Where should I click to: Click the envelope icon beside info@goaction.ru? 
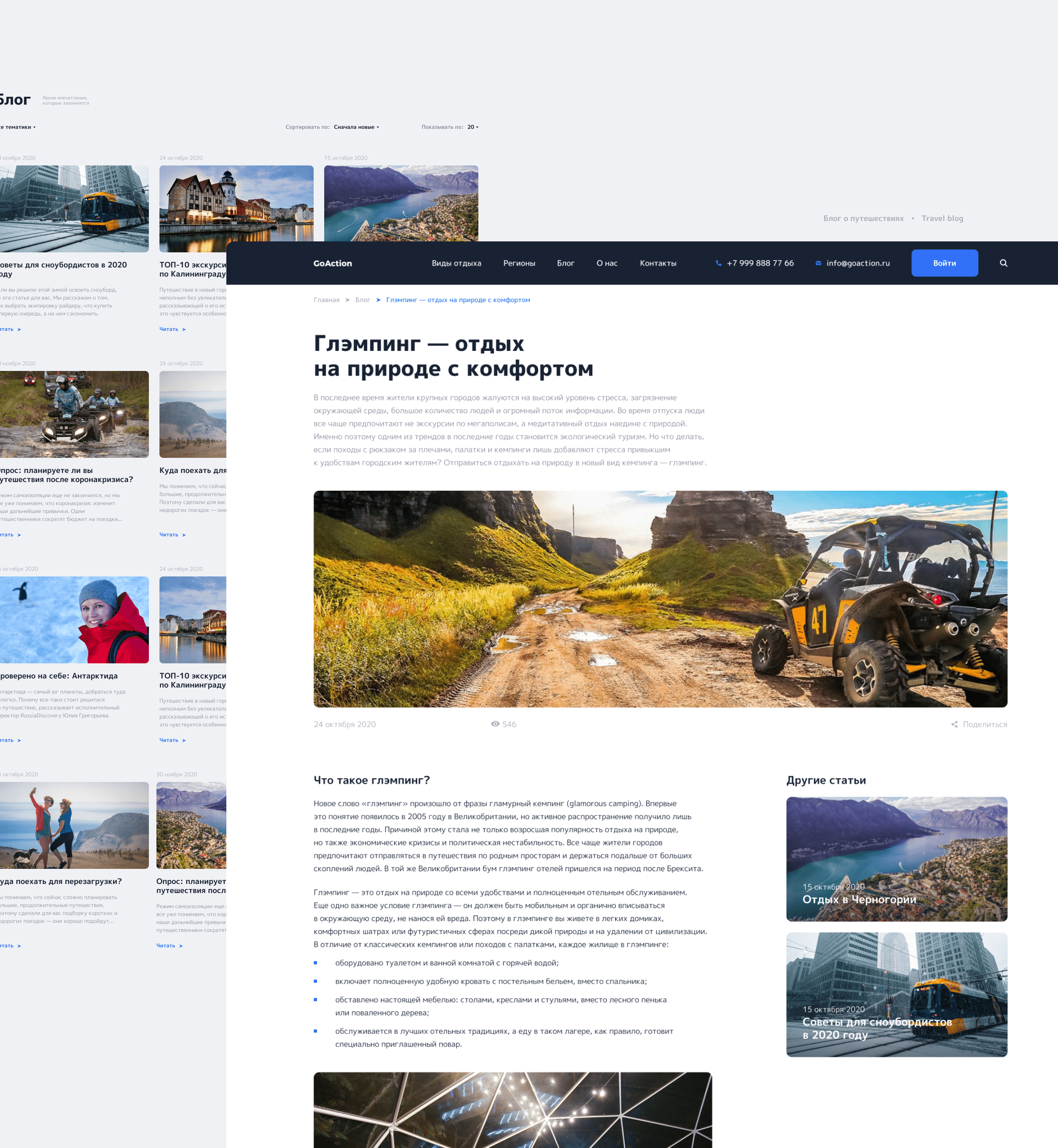818,263
